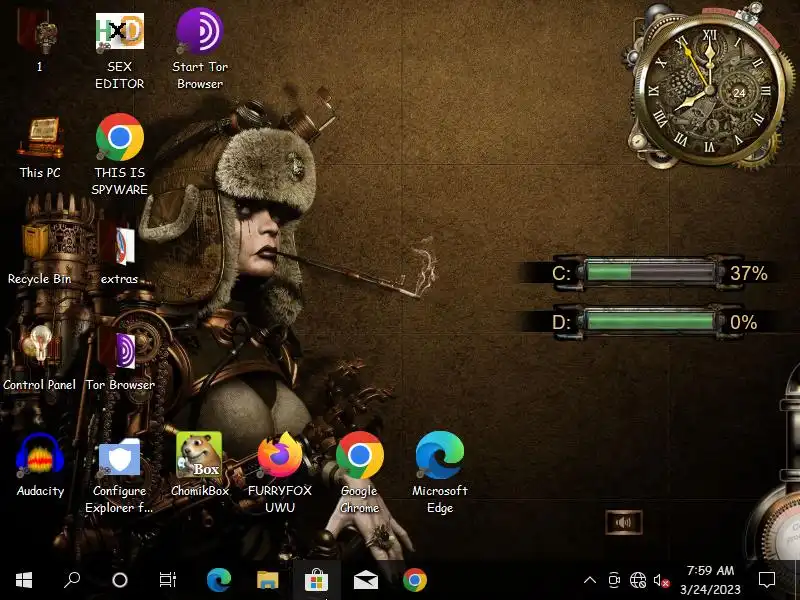Open the HxD icon named SEX EDITOR
This screenshot has height=600, width=800.
pos(119,50)
